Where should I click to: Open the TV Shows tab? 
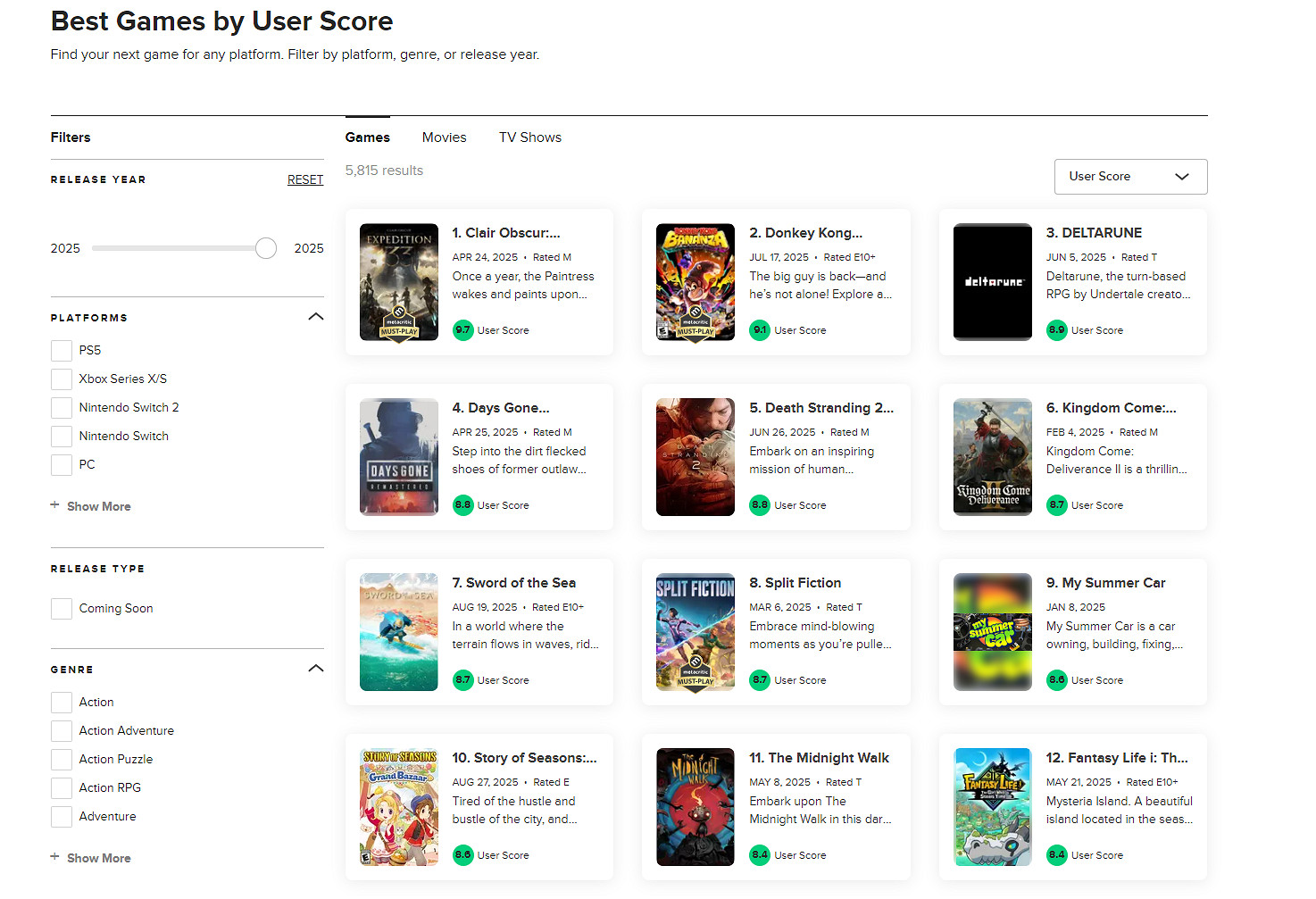529,137
